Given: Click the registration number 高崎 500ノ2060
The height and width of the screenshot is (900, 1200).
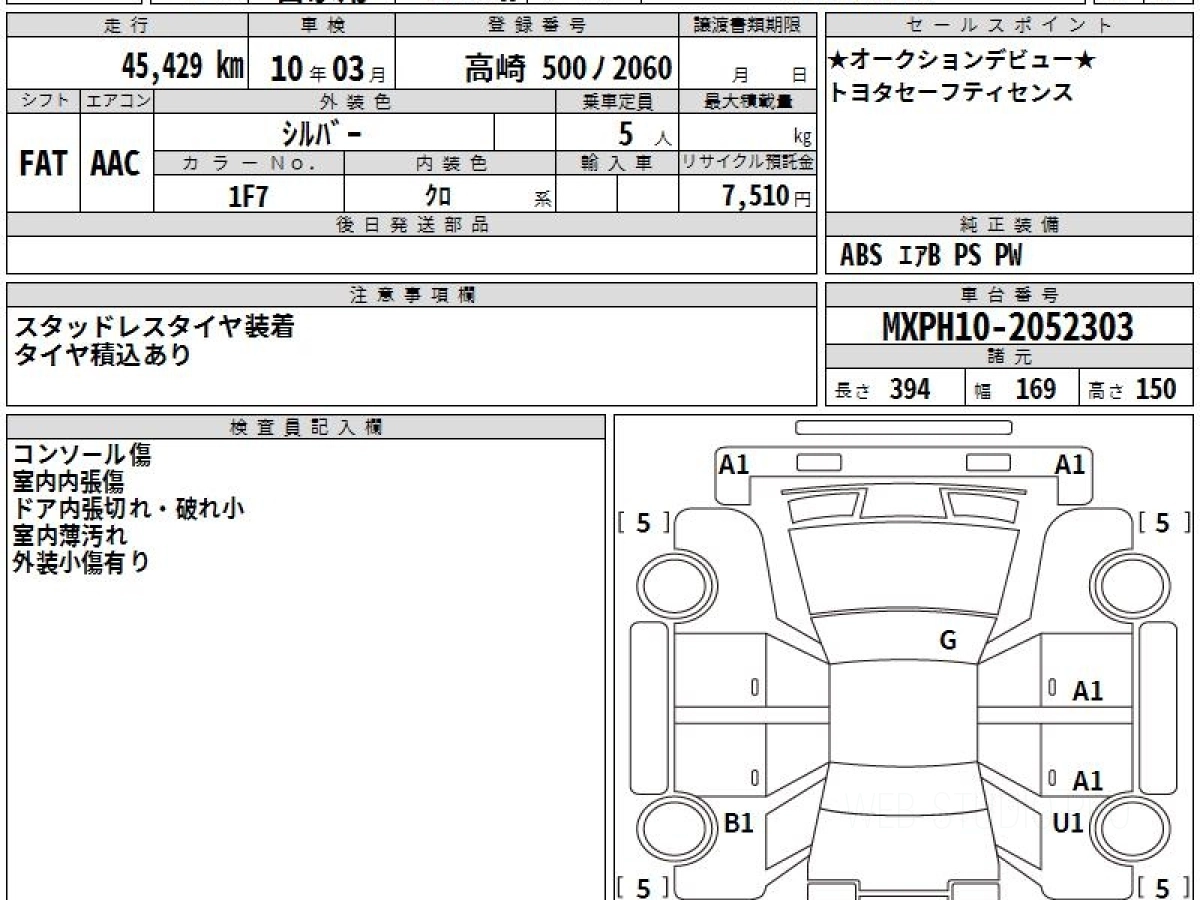Looking at the screenshot, I should click(x=567, y=68).
